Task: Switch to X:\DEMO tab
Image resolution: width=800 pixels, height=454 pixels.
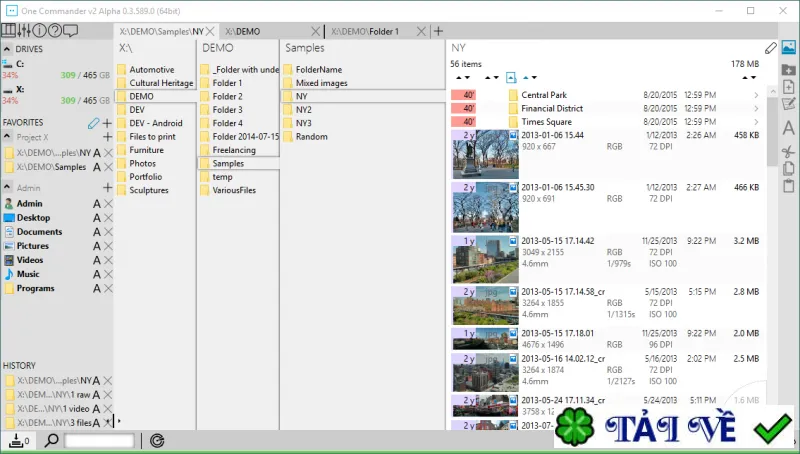Action: point(243,32)
